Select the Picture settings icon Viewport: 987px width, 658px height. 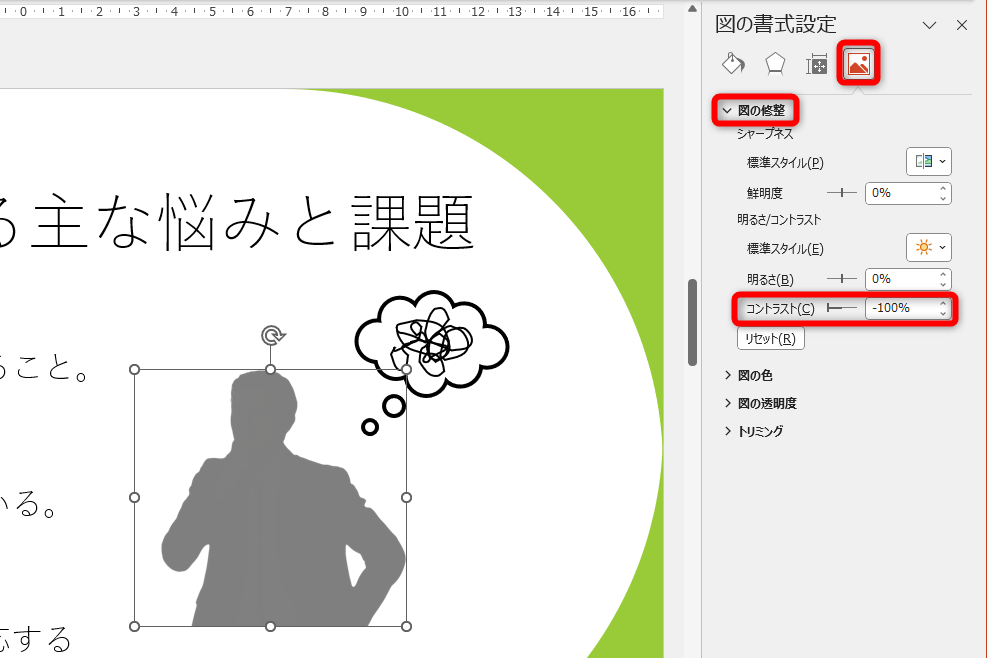click(x=857, y=63)
